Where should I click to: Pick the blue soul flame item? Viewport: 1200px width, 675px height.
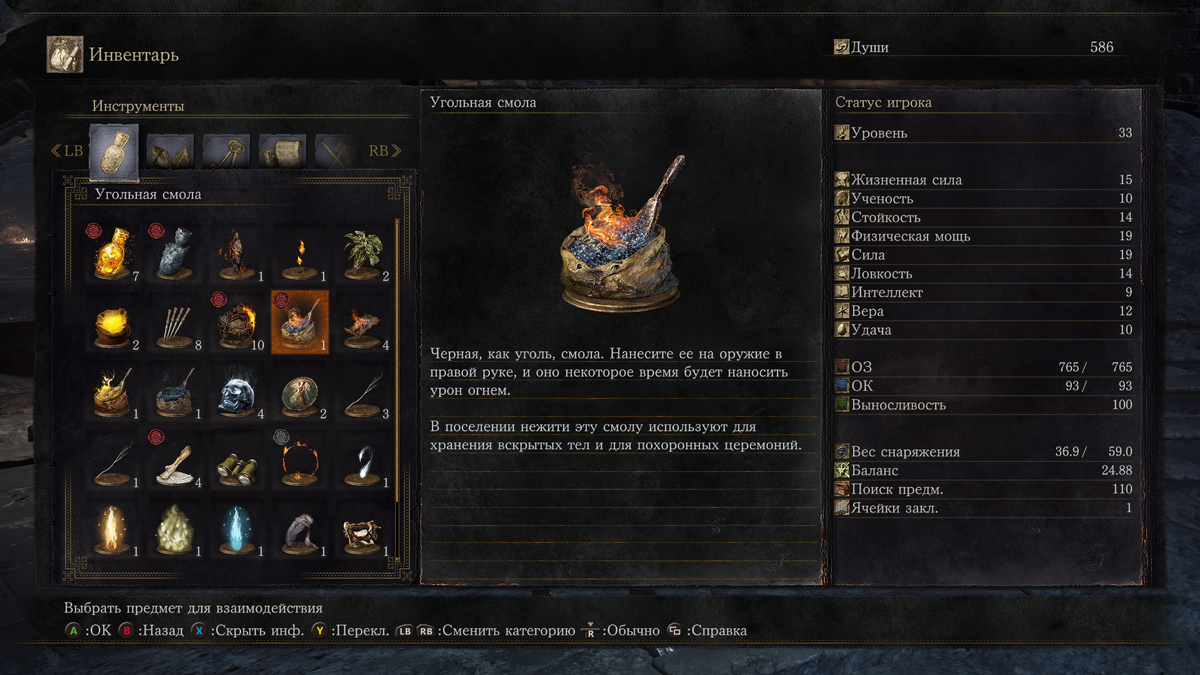(237, 530)
